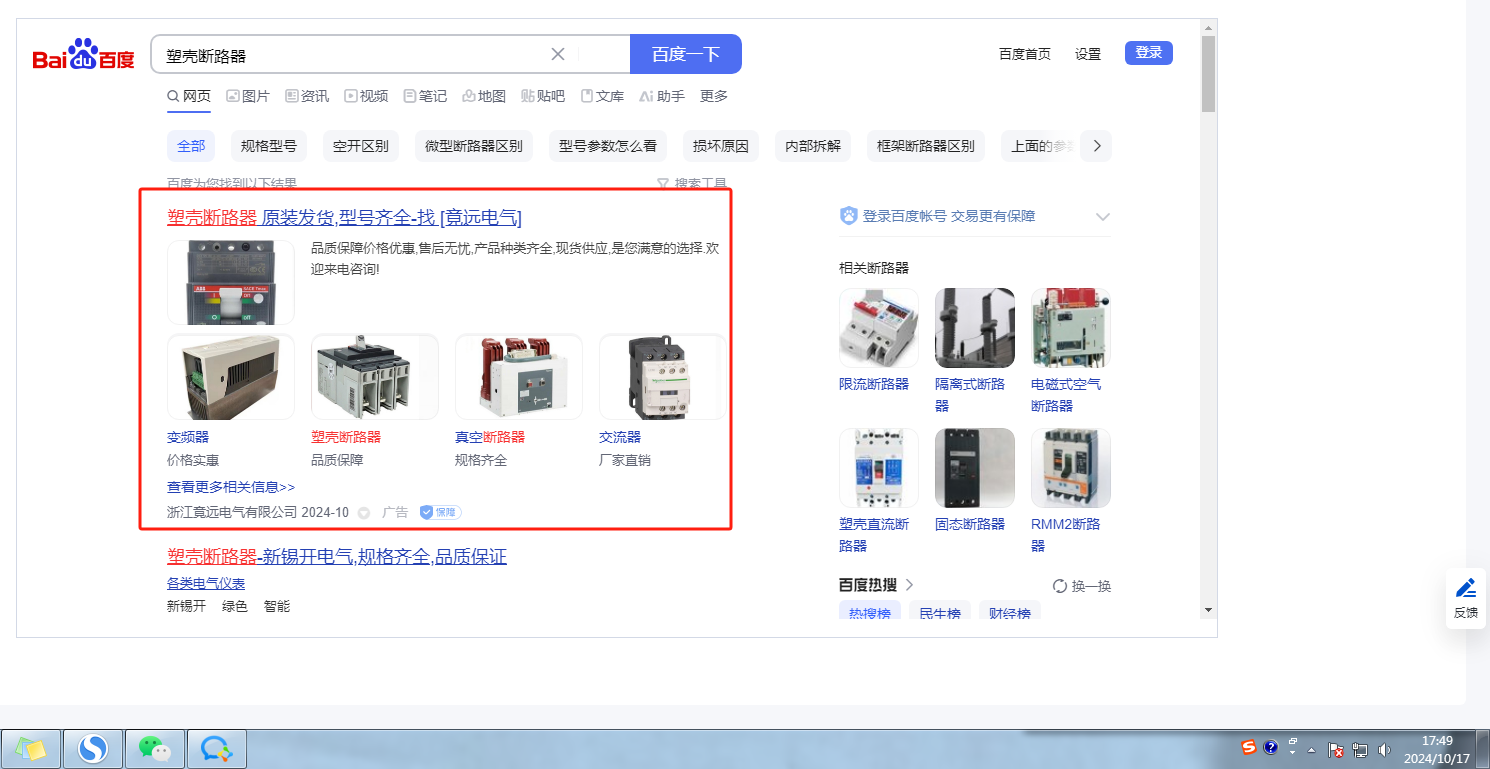The height and width of the screenshot is (769, 1490).
Task: Click the 登录 login button
Action: click(x=1149, y=53)
